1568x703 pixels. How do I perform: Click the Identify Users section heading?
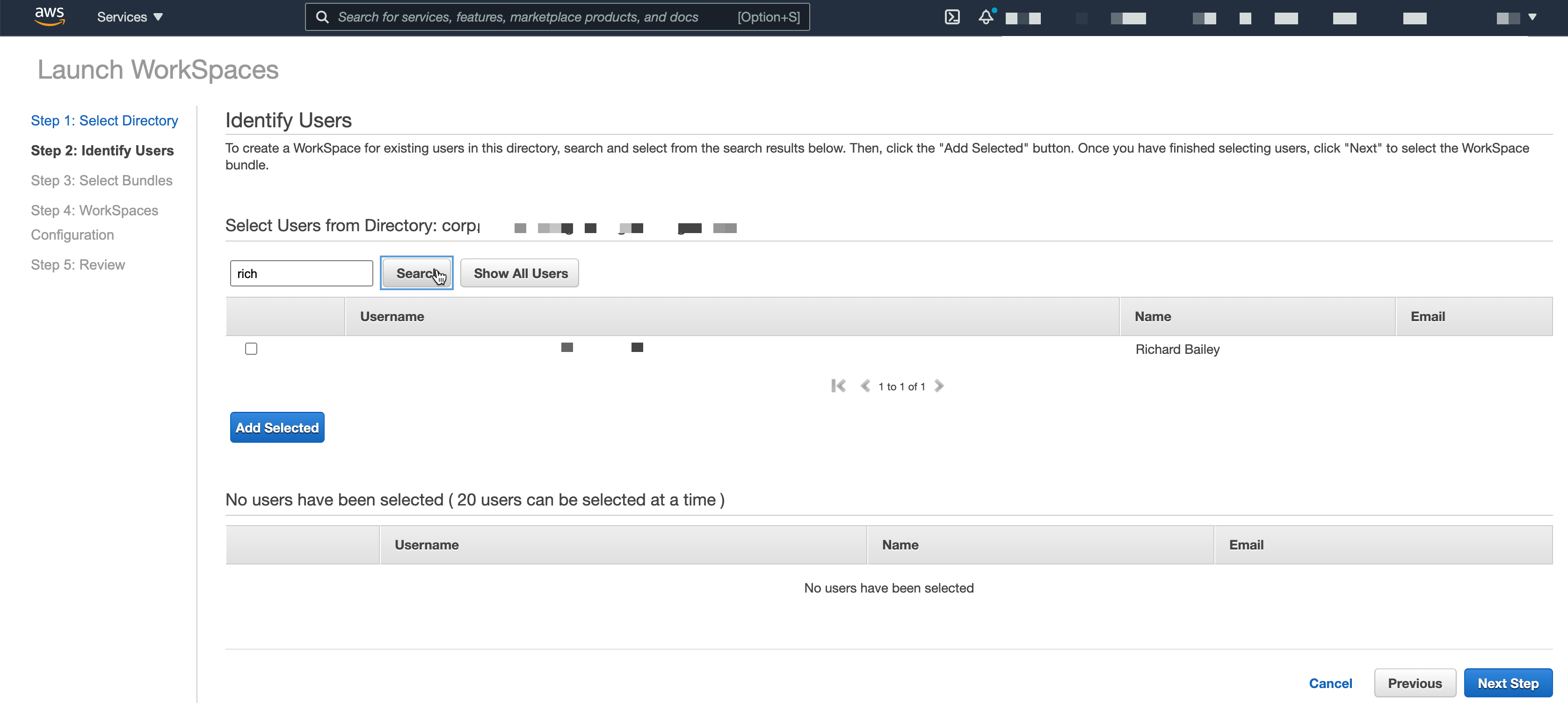(289, 120)
